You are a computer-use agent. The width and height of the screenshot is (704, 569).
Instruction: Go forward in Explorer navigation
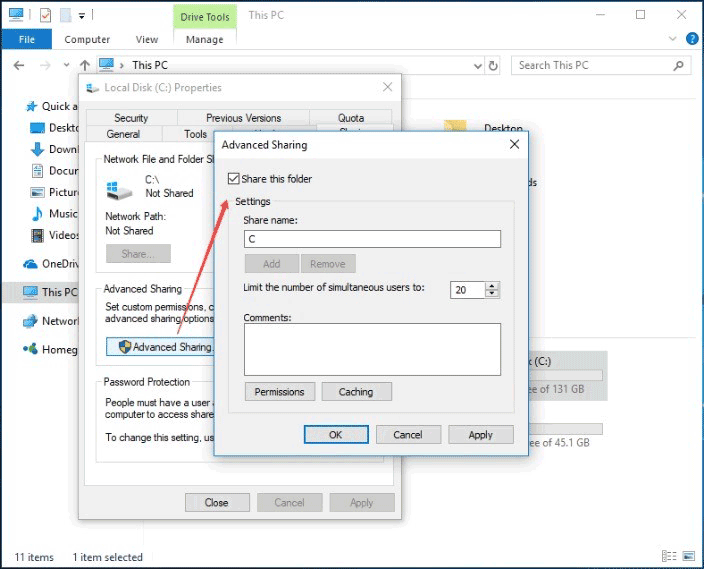(x=45, y=66)
